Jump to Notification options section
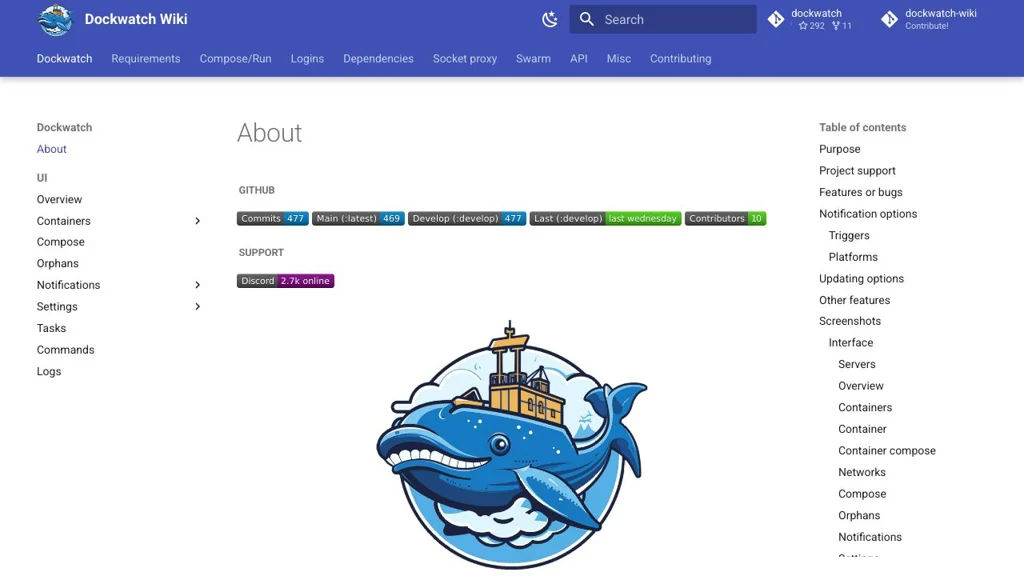Image resolution: width=1024 pixels, height=576 pixels. click(868, 214)
